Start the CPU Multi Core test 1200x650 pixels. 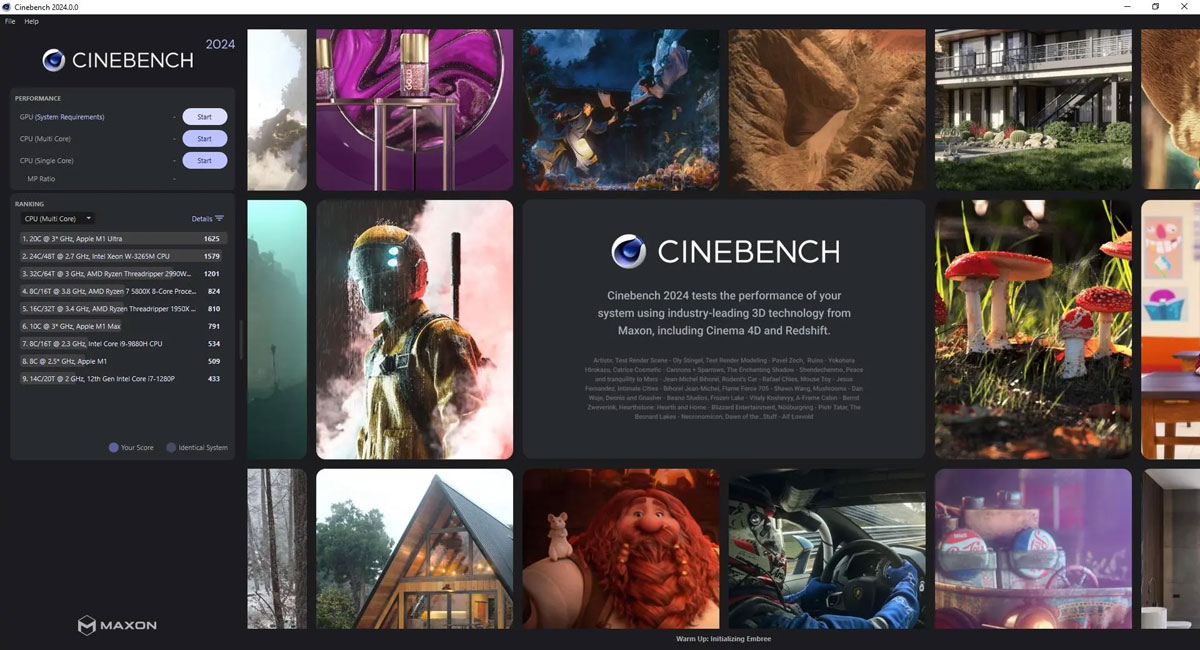click(204, 139)
